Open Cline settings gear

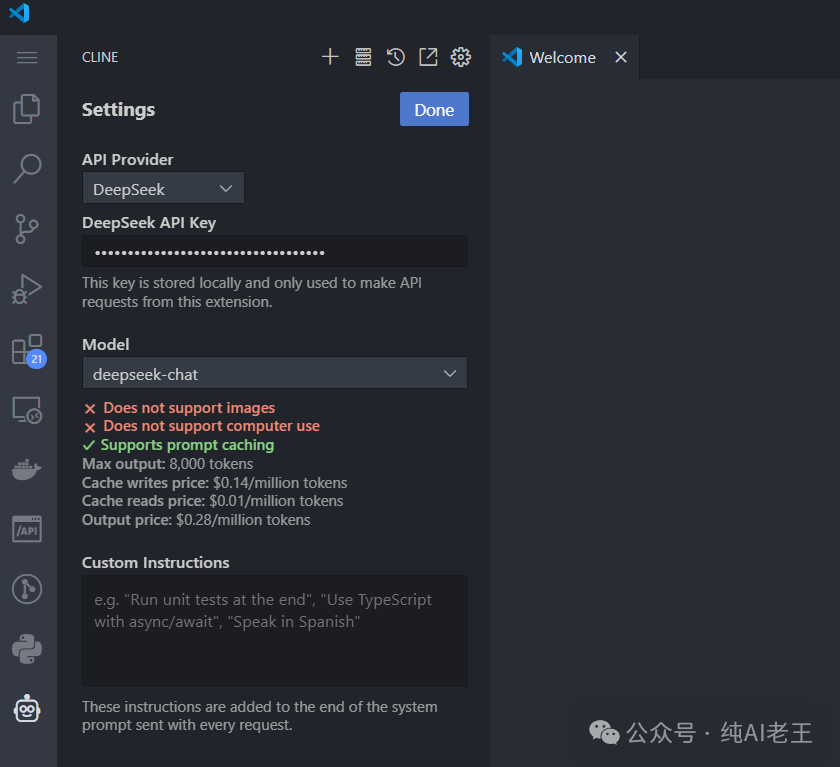[461, 57]
